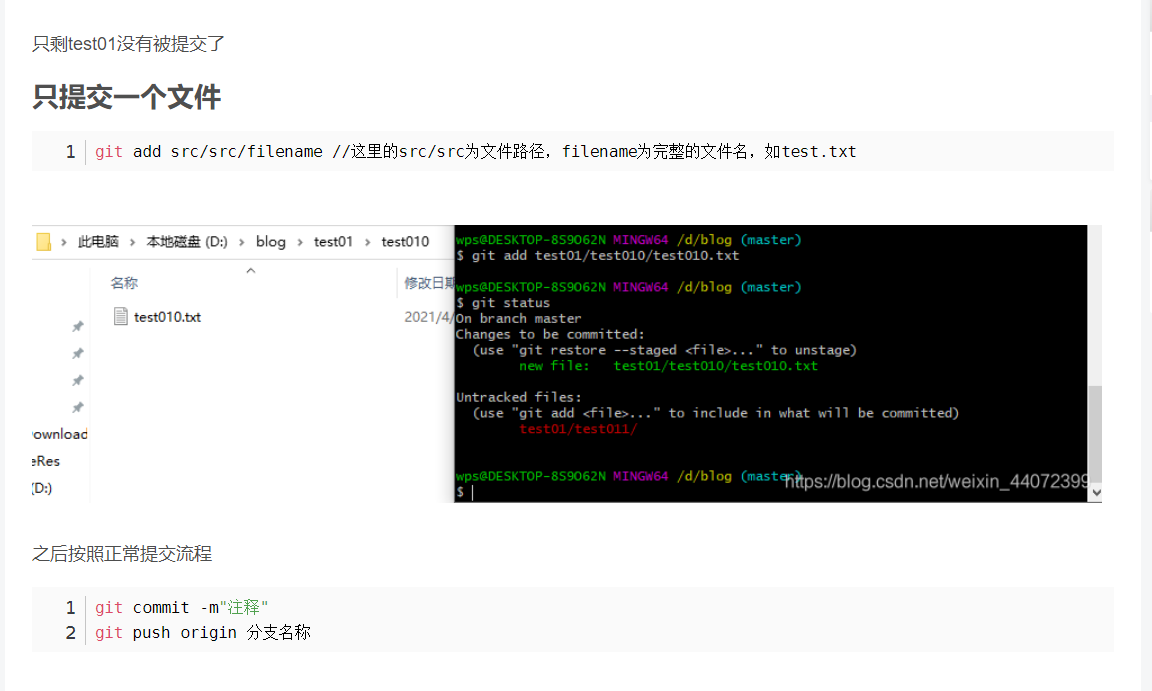Expand chevron after "blog" in breadcrumb
Screen dimensions: 1152x691
coord(300,242)
